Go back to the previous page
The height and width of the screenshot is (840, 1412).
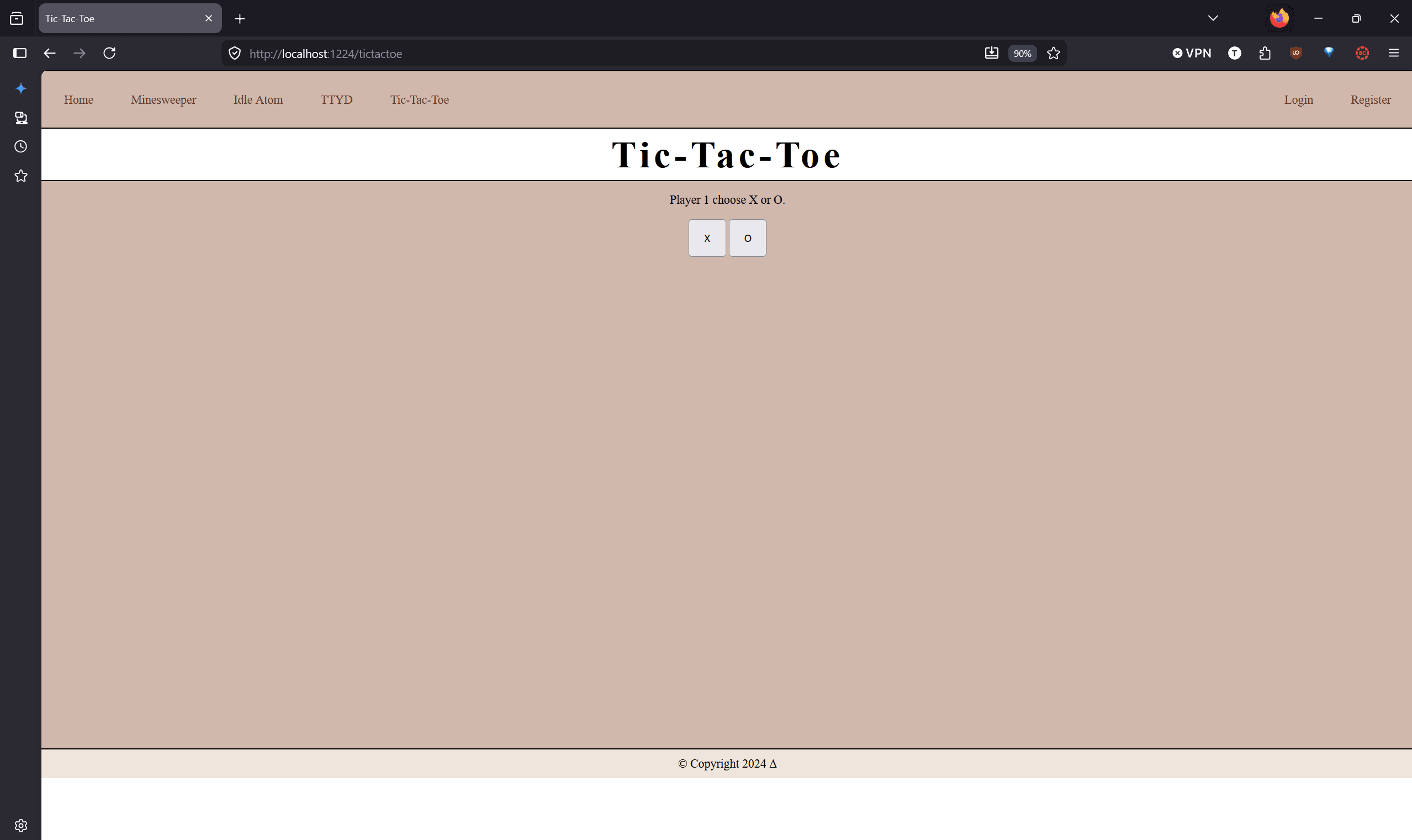point(50,53)
